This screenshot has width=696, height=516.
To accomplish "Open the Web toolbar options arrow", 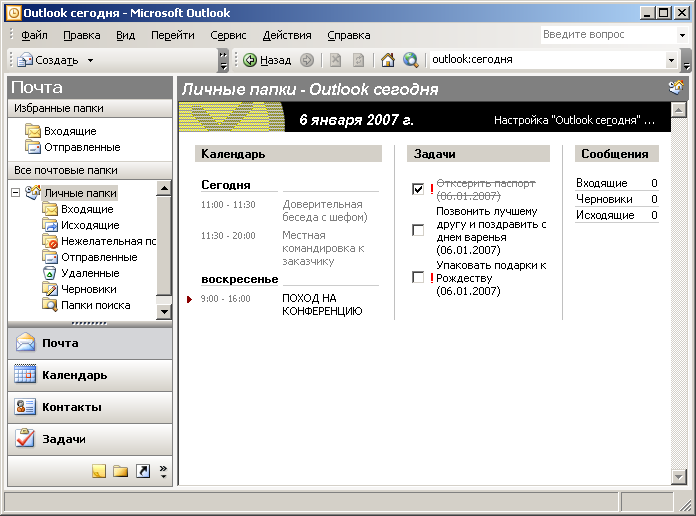I will [x=687, y=60].
